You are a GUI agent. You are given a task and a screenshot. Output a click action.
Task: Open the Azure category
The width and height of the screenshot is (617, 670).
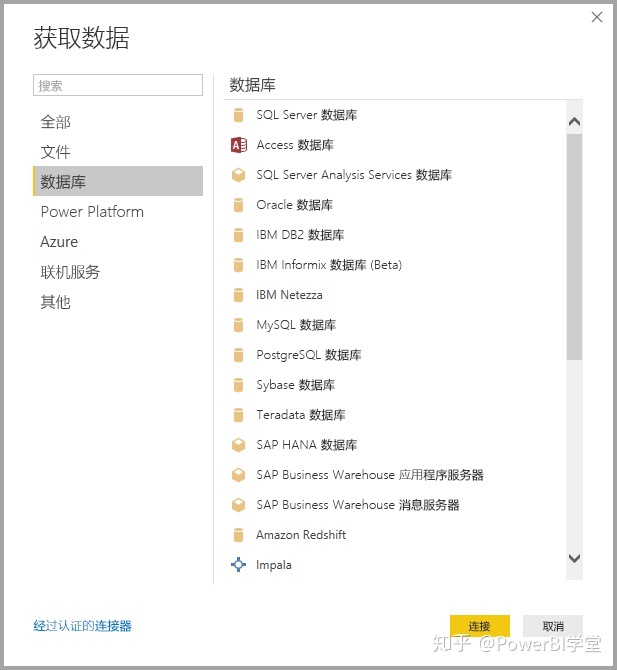pyautogui.click(x=118, y=242)
